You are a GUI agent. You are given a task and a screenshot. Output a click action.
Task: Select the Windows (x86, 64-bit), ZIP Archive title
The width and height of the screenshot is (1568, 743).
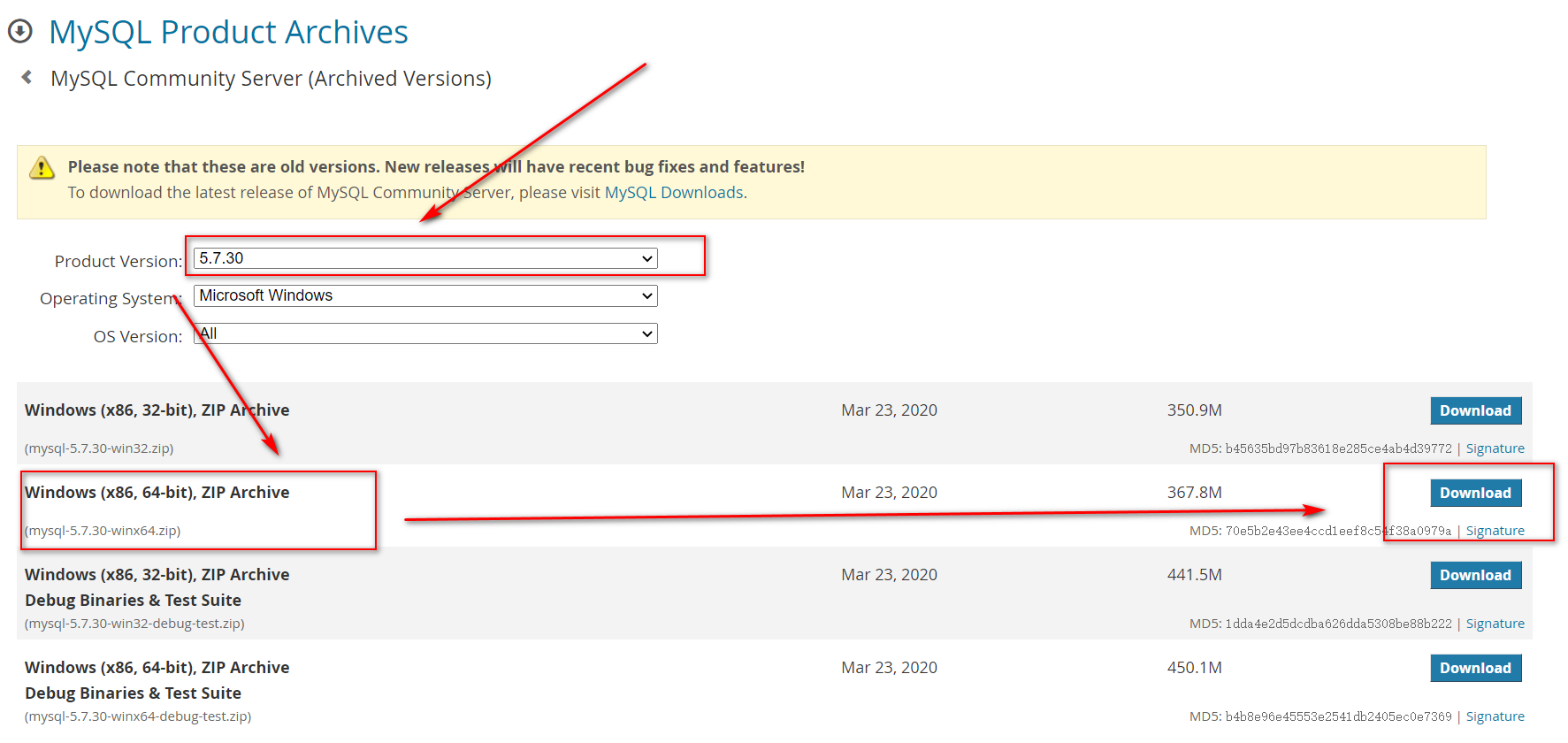(x=157, y=492)
